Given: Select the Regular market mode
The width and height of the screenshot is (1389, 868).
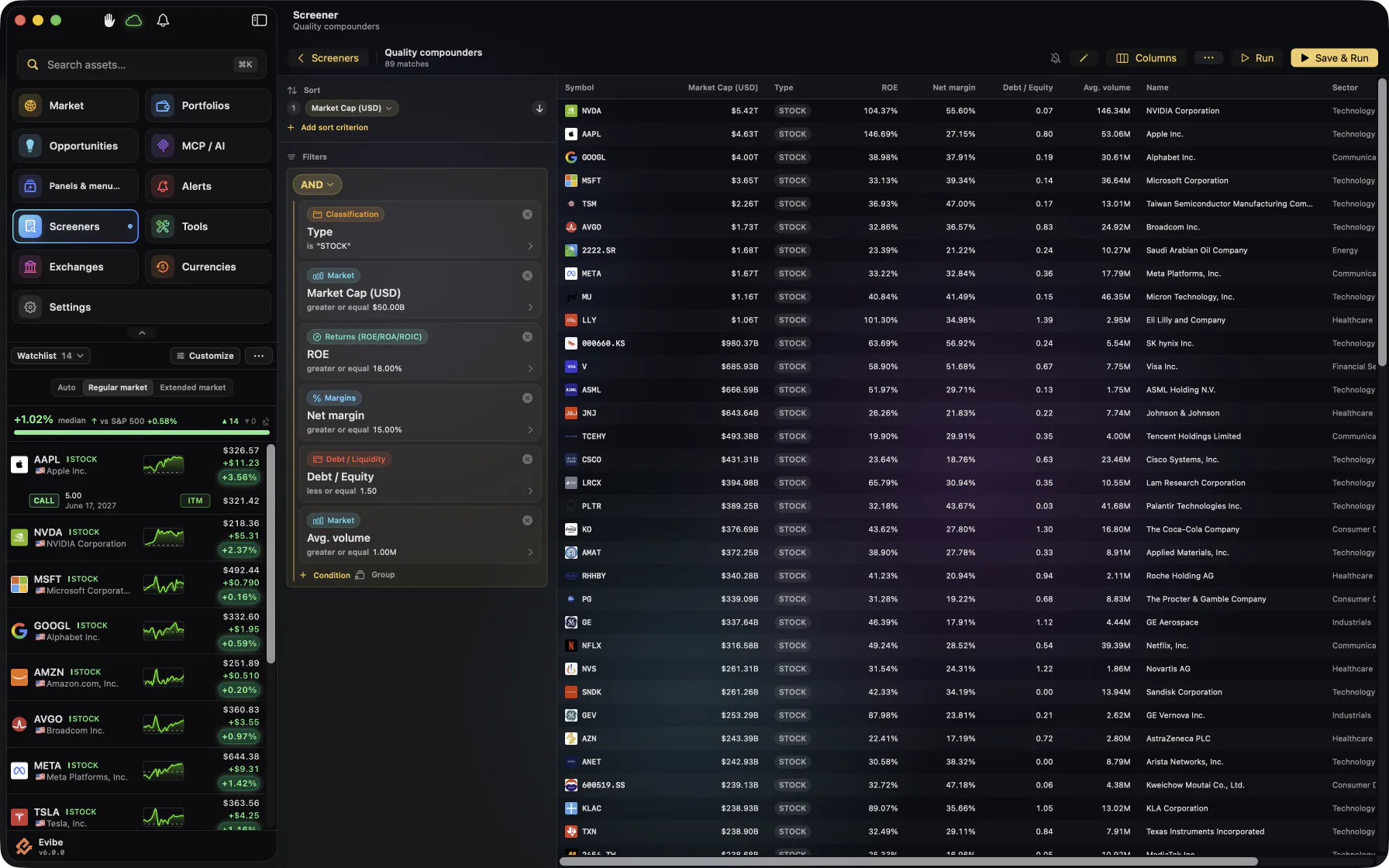Looking at the screenshot, I should pyautogui.click(x=118, y=387).
